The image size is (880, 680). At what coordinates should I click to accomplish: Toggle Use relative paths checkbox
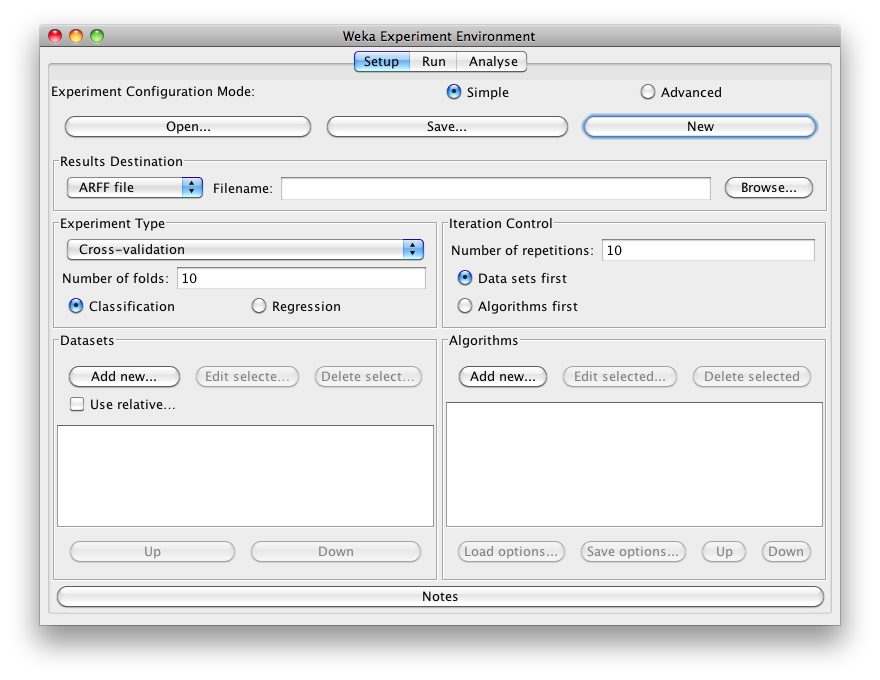click(77, 404)
